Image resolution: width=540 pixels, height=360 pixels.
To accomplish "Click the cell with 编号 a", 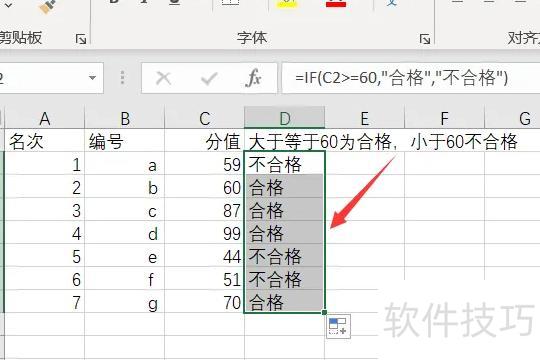I will click(x=125, y=163).
